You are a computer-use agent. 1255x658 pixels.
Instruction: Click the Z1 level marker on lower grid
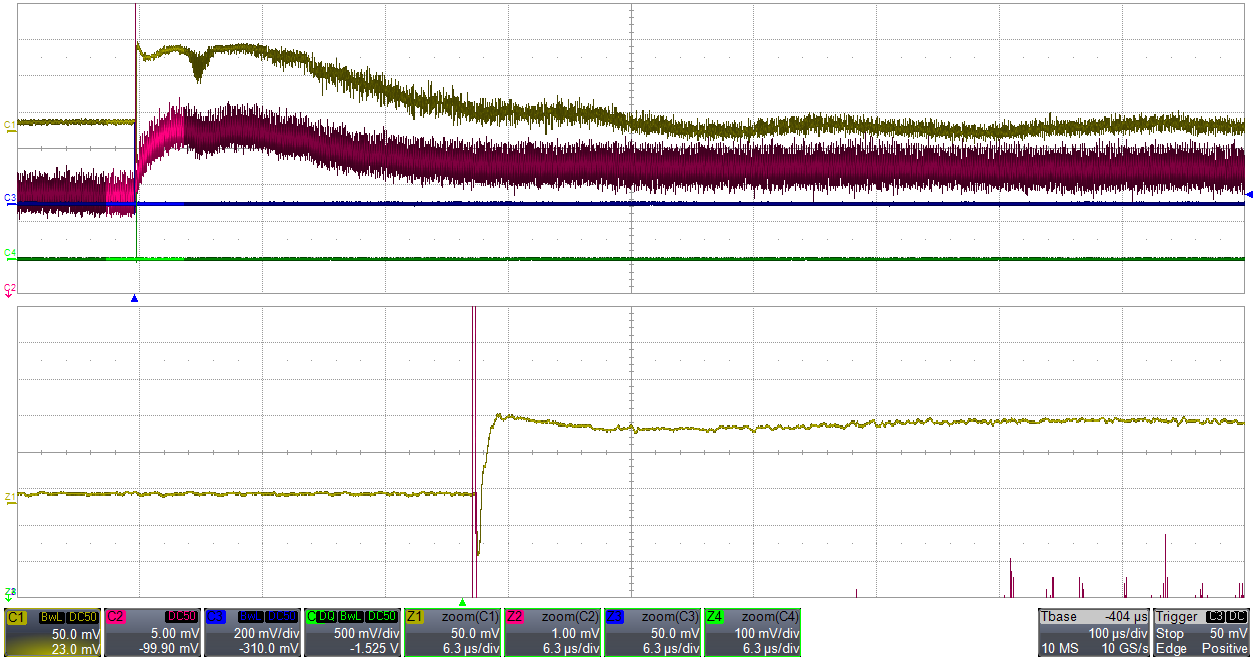tap(10, 496)
